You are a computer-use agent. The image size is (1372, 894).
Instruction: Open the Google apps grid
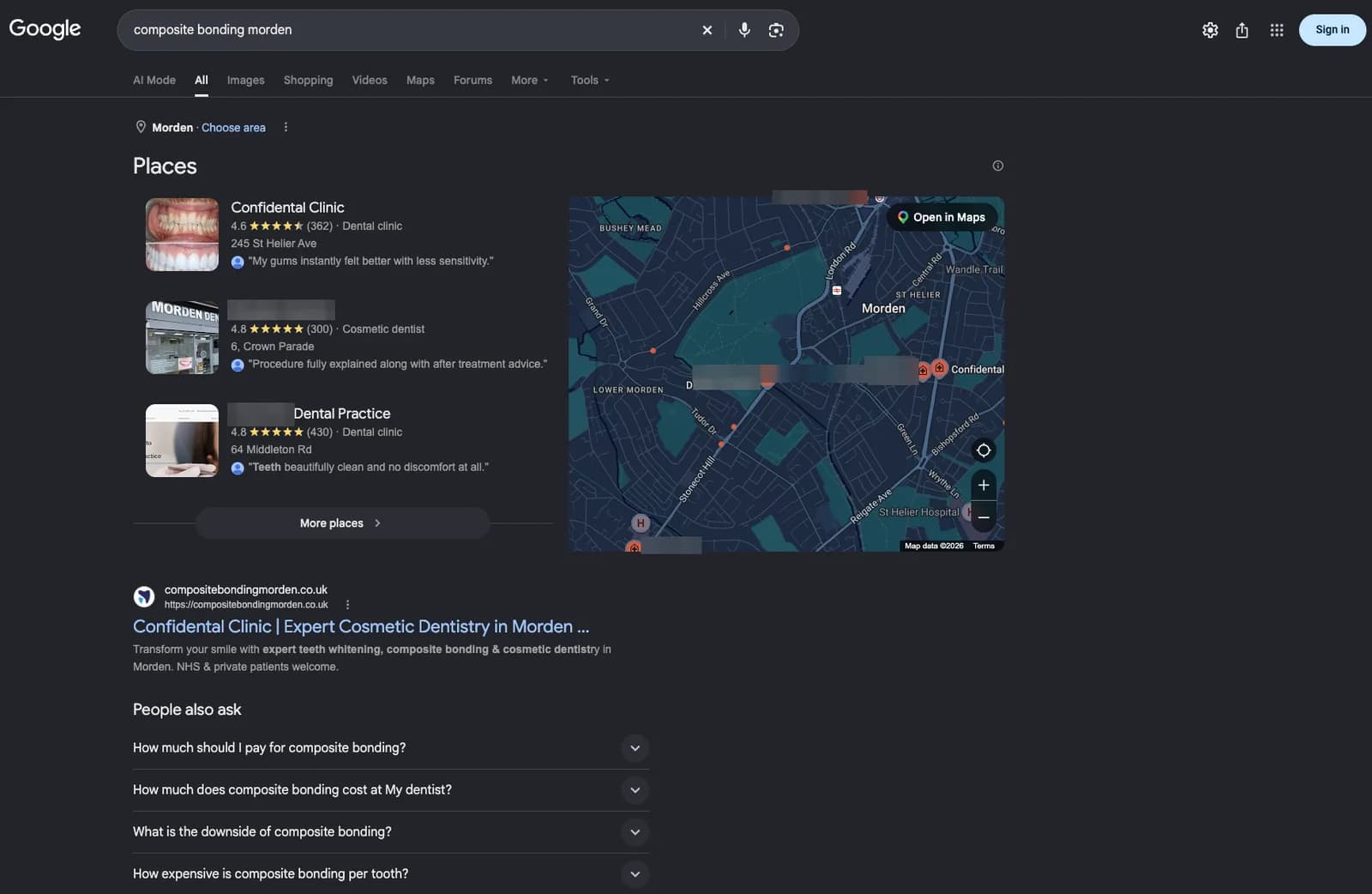click(x=1277, y=30)
